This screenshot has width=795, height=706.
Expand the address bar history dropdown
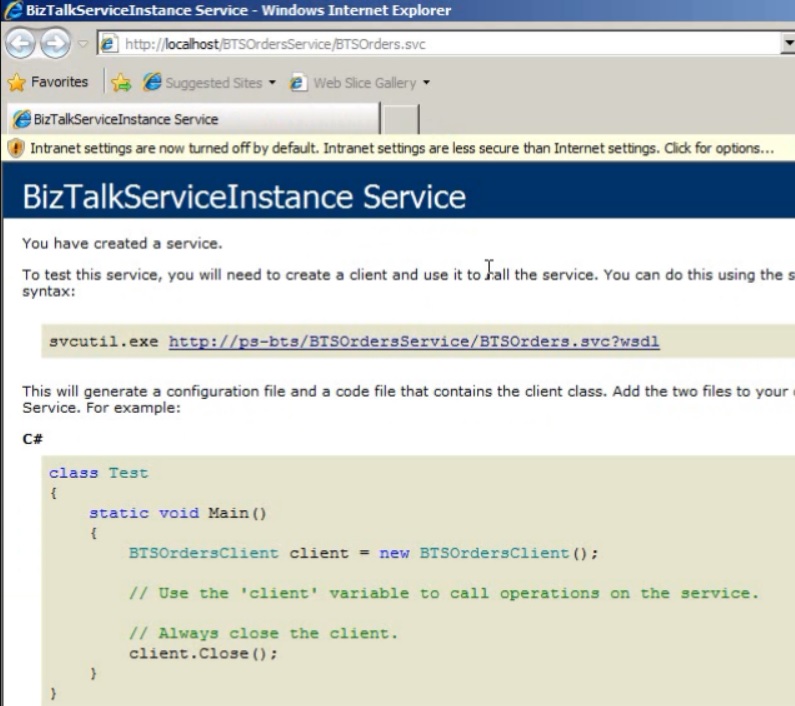(x=788, y=44)
